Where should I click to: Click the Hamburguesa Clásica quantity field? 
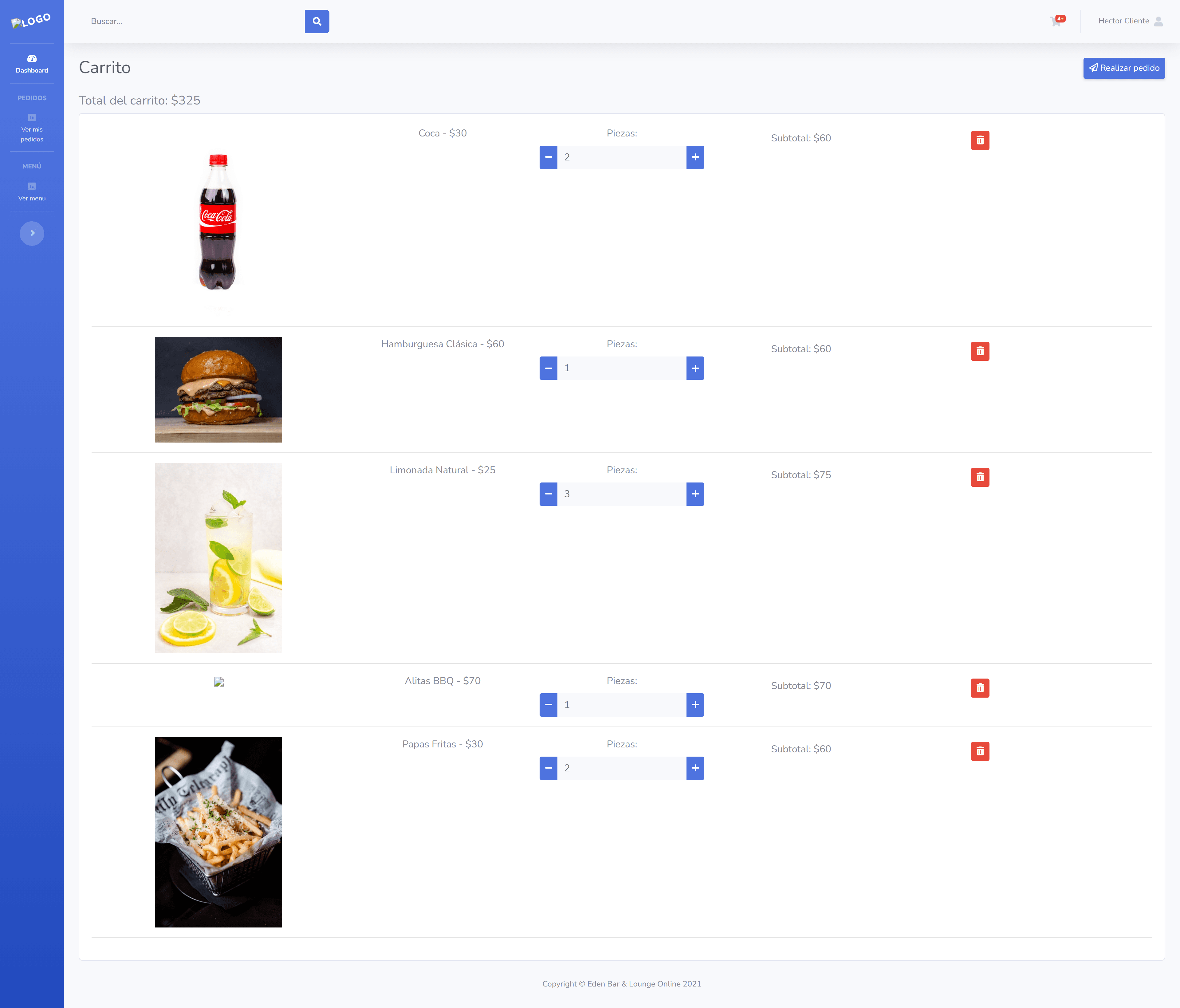[622, 368]
